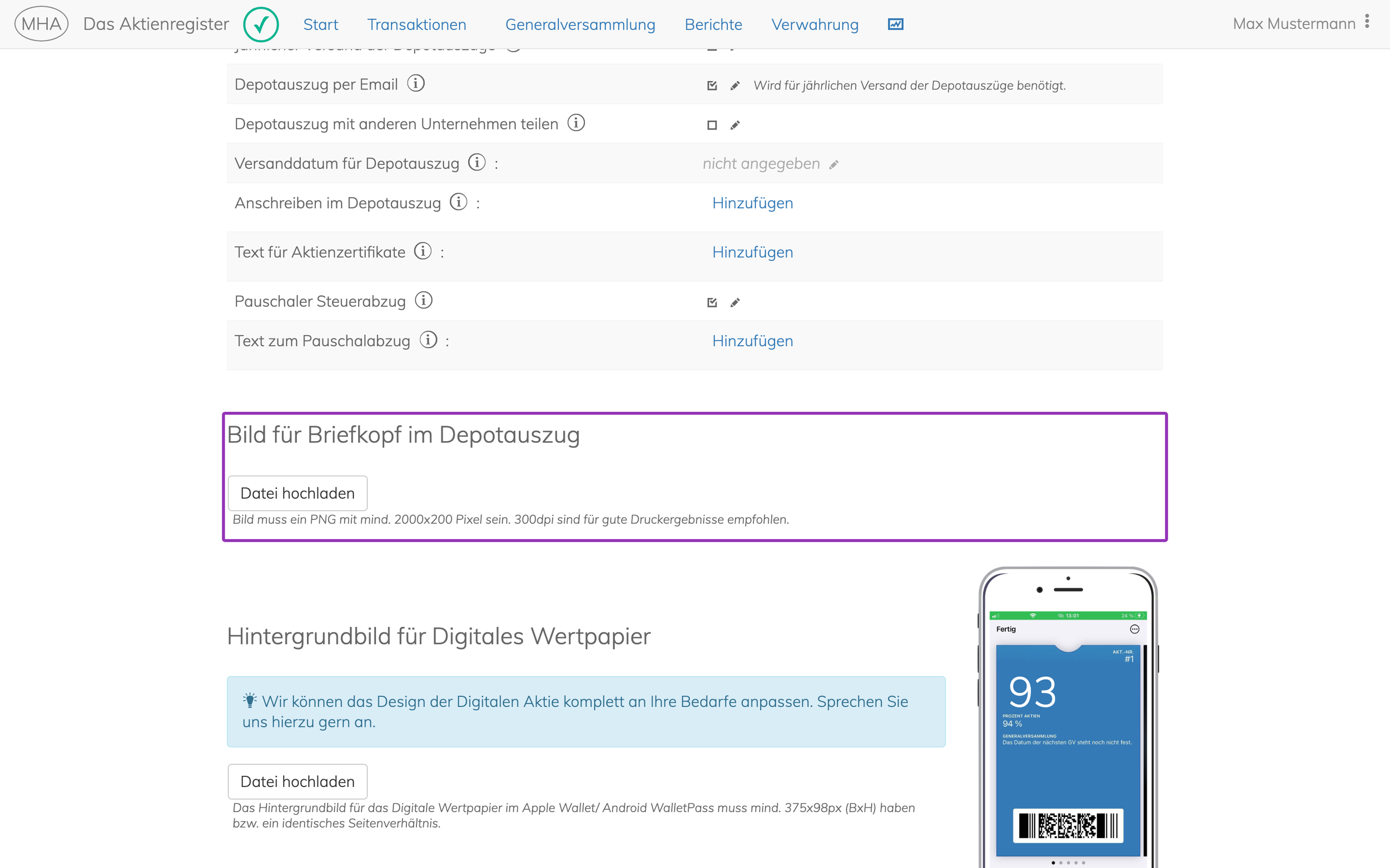The image size is (1390, 868).
Task: Click the 'nicht angegeben' date value
Action: (761, 163)
